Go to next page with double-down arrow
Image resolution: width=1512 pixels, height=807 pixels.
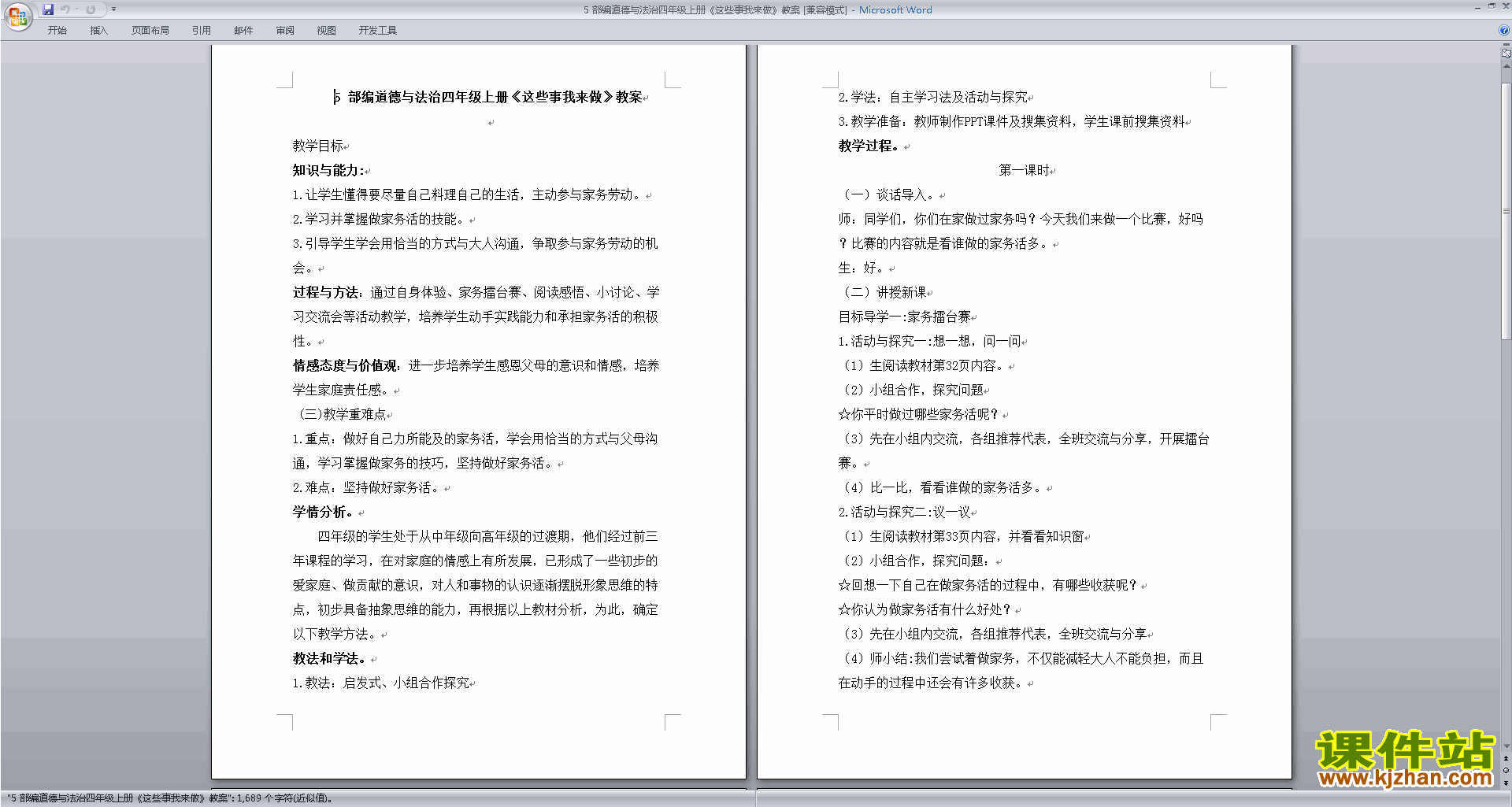[x=1506, y=783]
